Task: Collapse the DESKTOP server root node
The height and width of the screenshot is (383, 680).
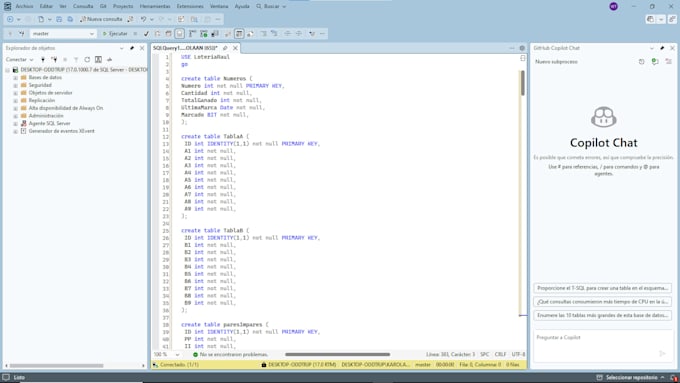Action: click(7, 70)
